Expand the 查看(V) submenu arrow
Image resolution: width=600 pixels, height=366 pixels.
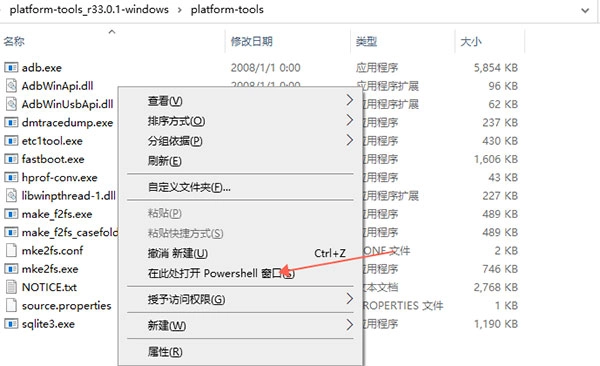pyautogui.click(x=349, y=100)
